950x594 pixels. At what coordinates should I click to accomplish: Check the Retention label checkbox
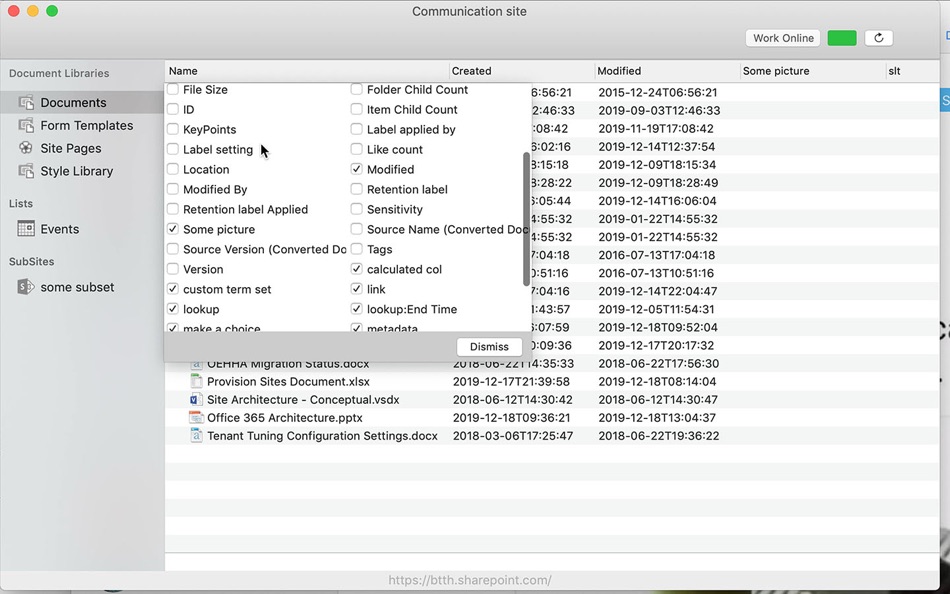click(x=356, y=189)
